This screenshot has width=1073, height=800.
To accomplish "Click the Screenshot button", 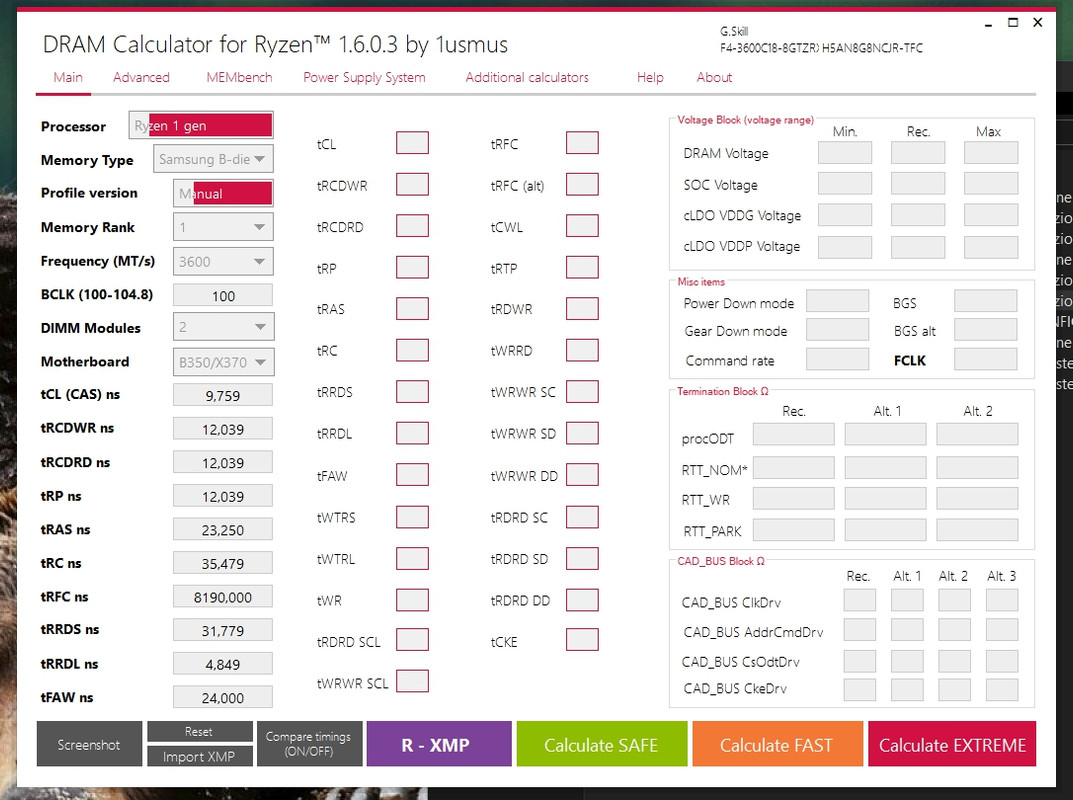I will pyautogui.click(x=89, y=744).
